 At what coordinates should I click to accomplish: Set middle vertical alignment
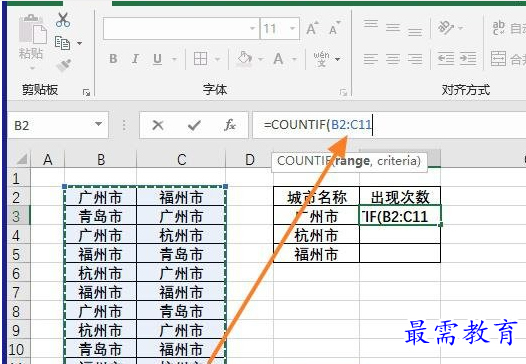click(393, 27)
